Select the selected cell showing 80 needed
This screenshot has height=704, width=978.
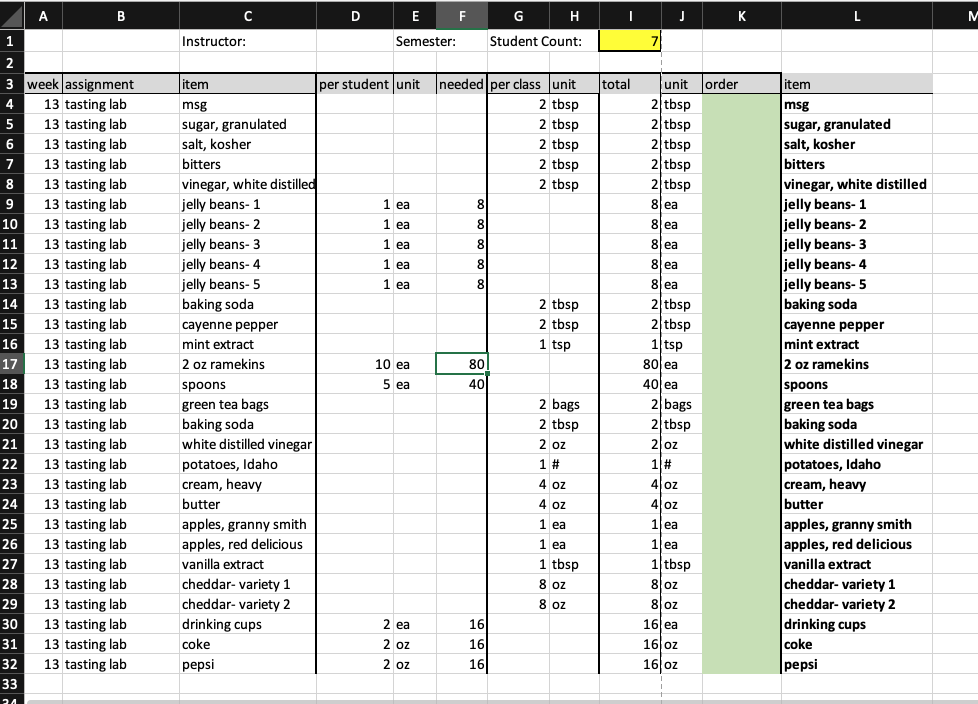(462, 364)
